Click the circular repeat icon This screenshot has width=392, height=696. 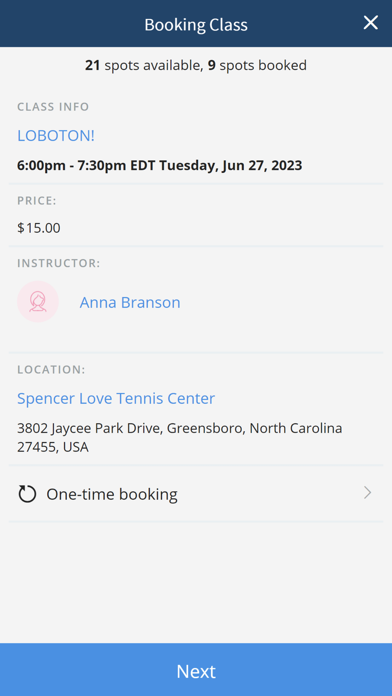point(27,494)
